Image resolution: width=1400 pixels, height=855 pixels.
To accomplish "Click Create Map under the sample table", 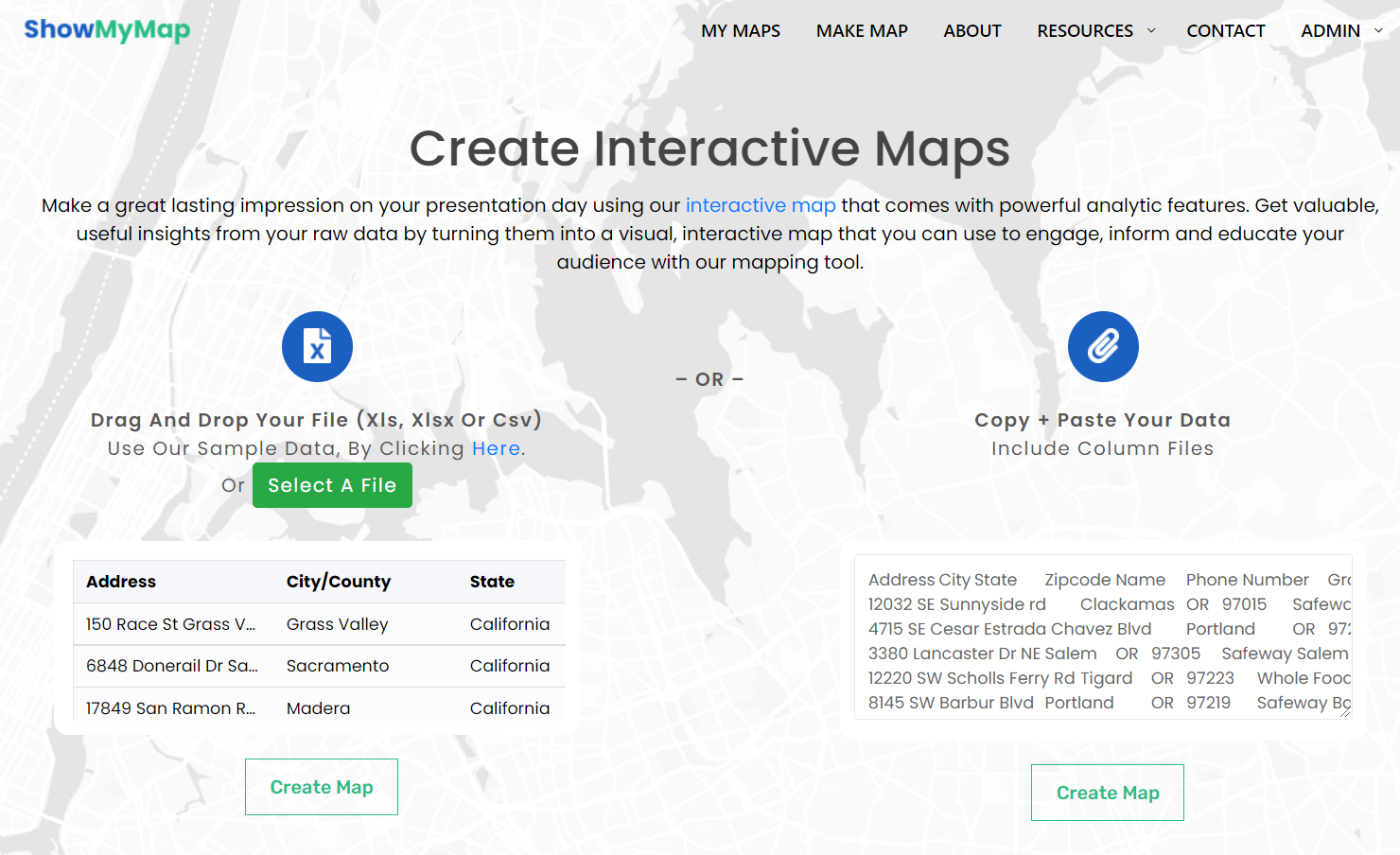I will (x=322, y=787).
